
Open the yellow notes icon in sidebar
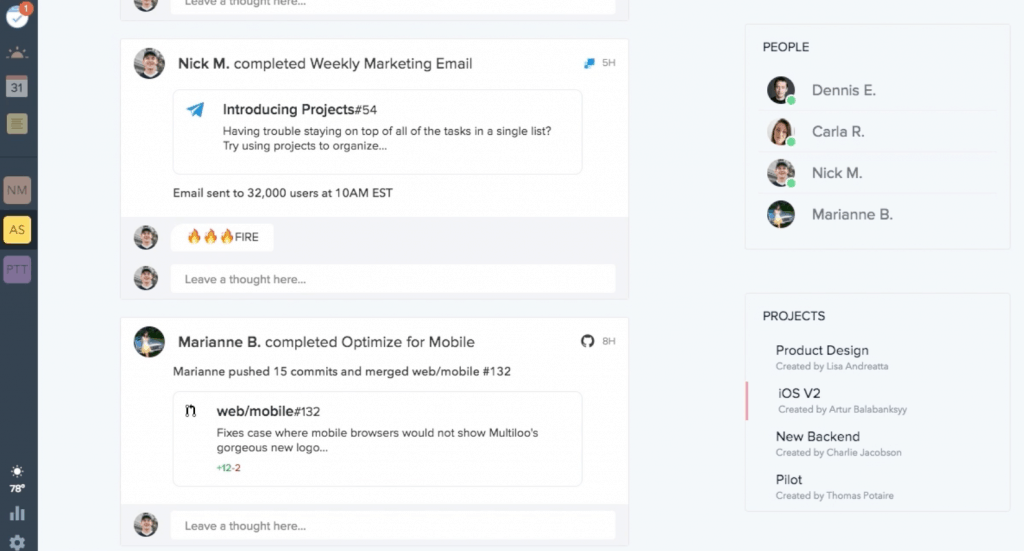tap(17, 123)
